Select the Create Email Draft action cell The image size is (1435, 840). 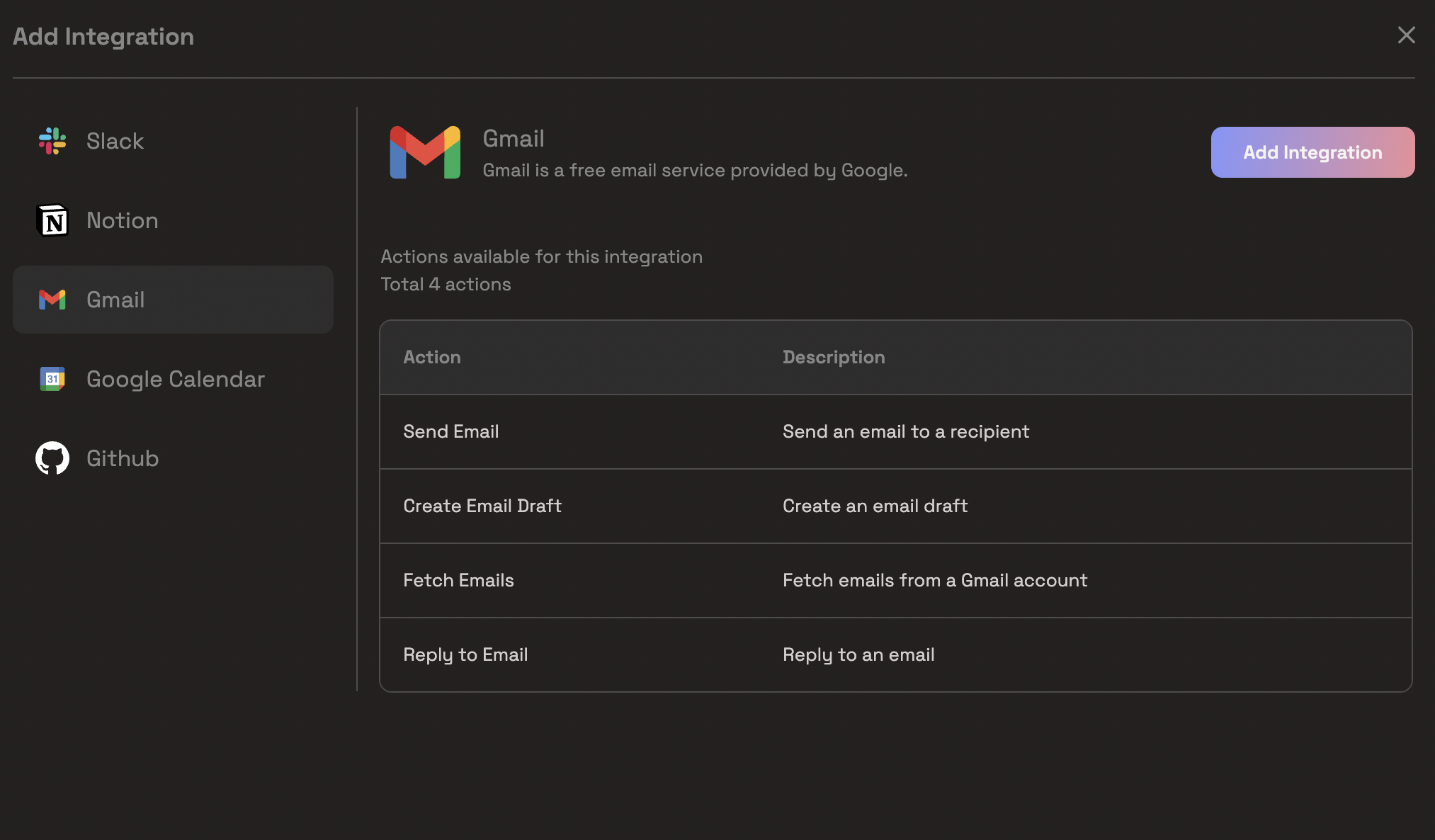(482, 506)
